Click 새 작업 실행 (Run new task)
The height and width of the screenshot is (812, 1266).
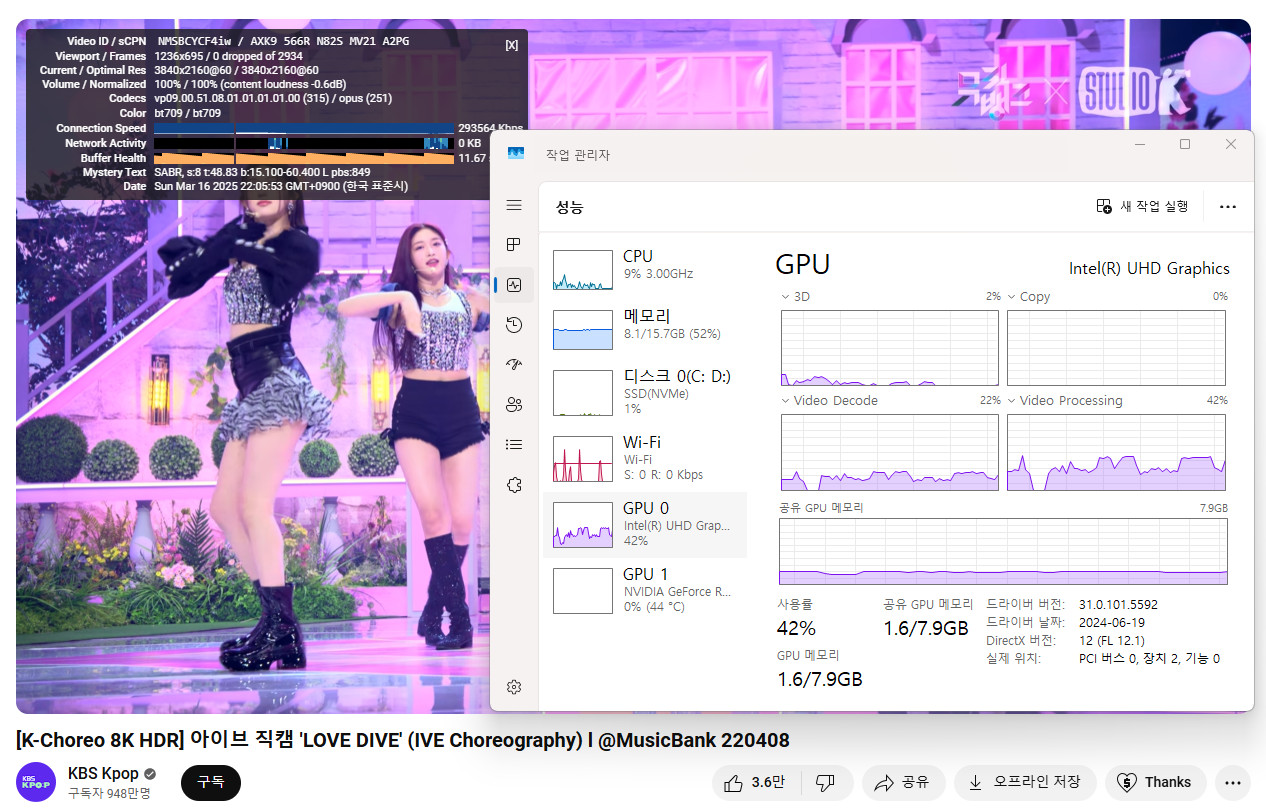(x=1143, y=207)
